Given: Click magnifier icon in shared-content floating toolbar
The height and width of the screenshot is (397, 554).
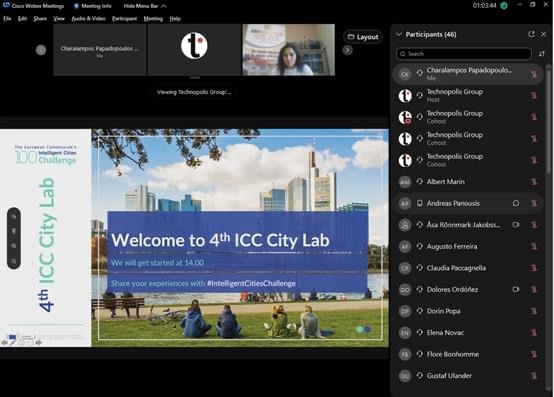Looking at the screenshot, I should click(14, 261).
